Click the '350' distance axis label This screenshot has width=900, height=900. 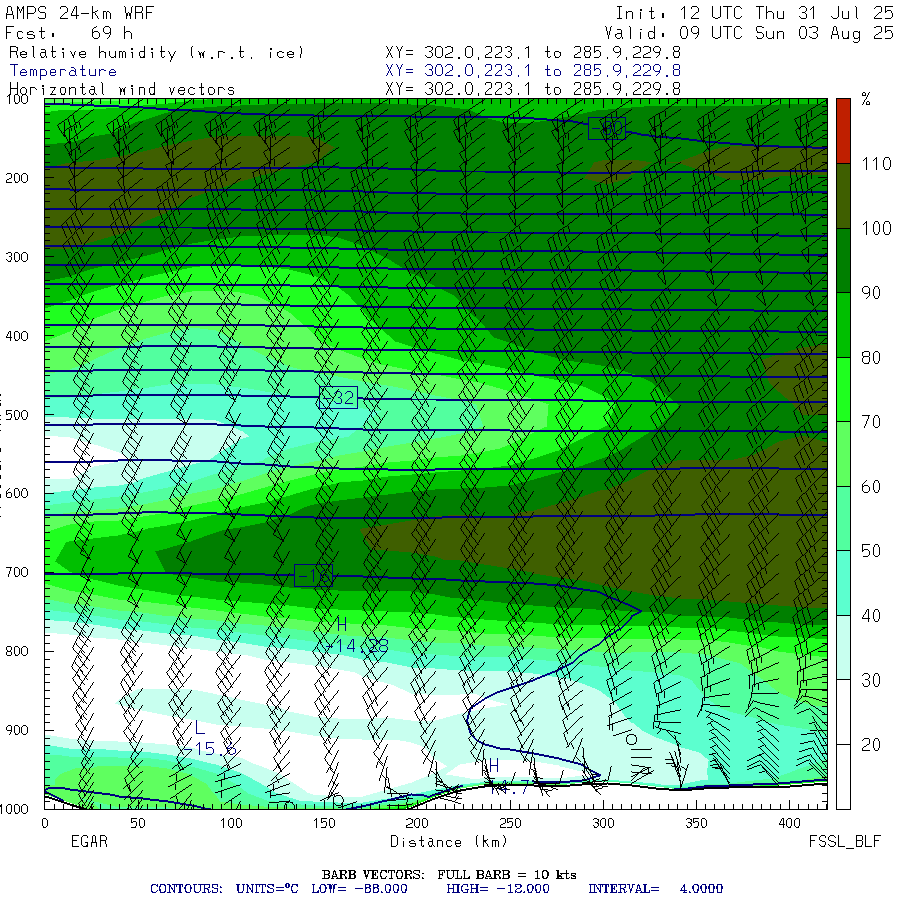696,823
